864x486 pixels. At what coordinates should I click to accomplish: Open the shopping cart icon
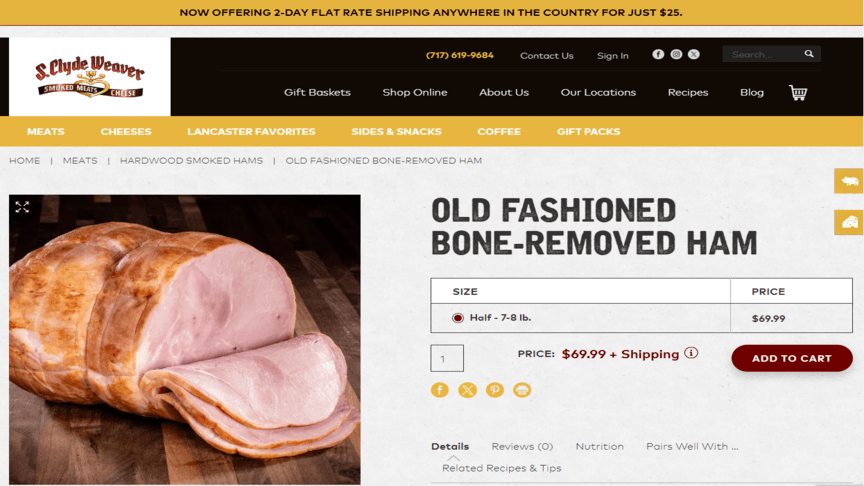[x=797, y=93]
